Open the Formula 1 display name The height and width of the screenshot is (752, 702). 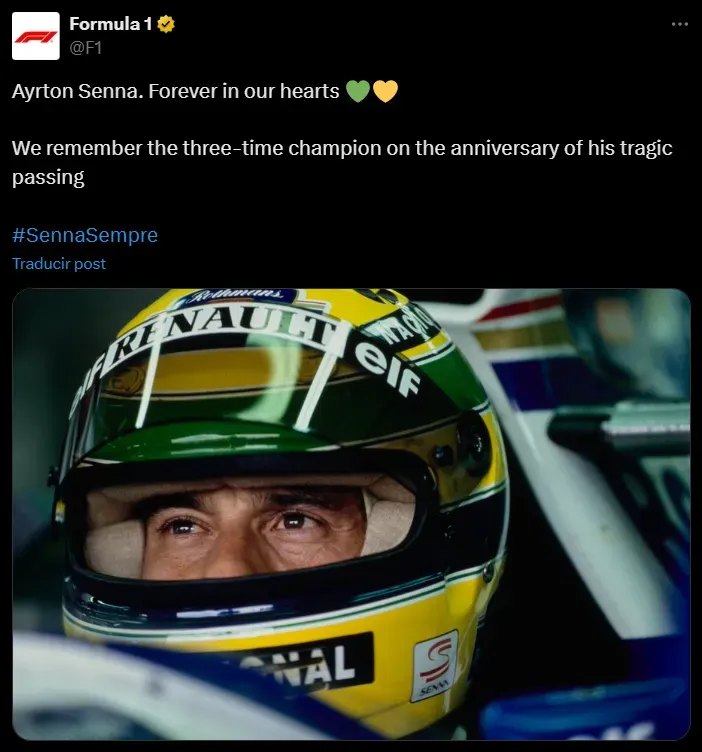coord(110,24)
